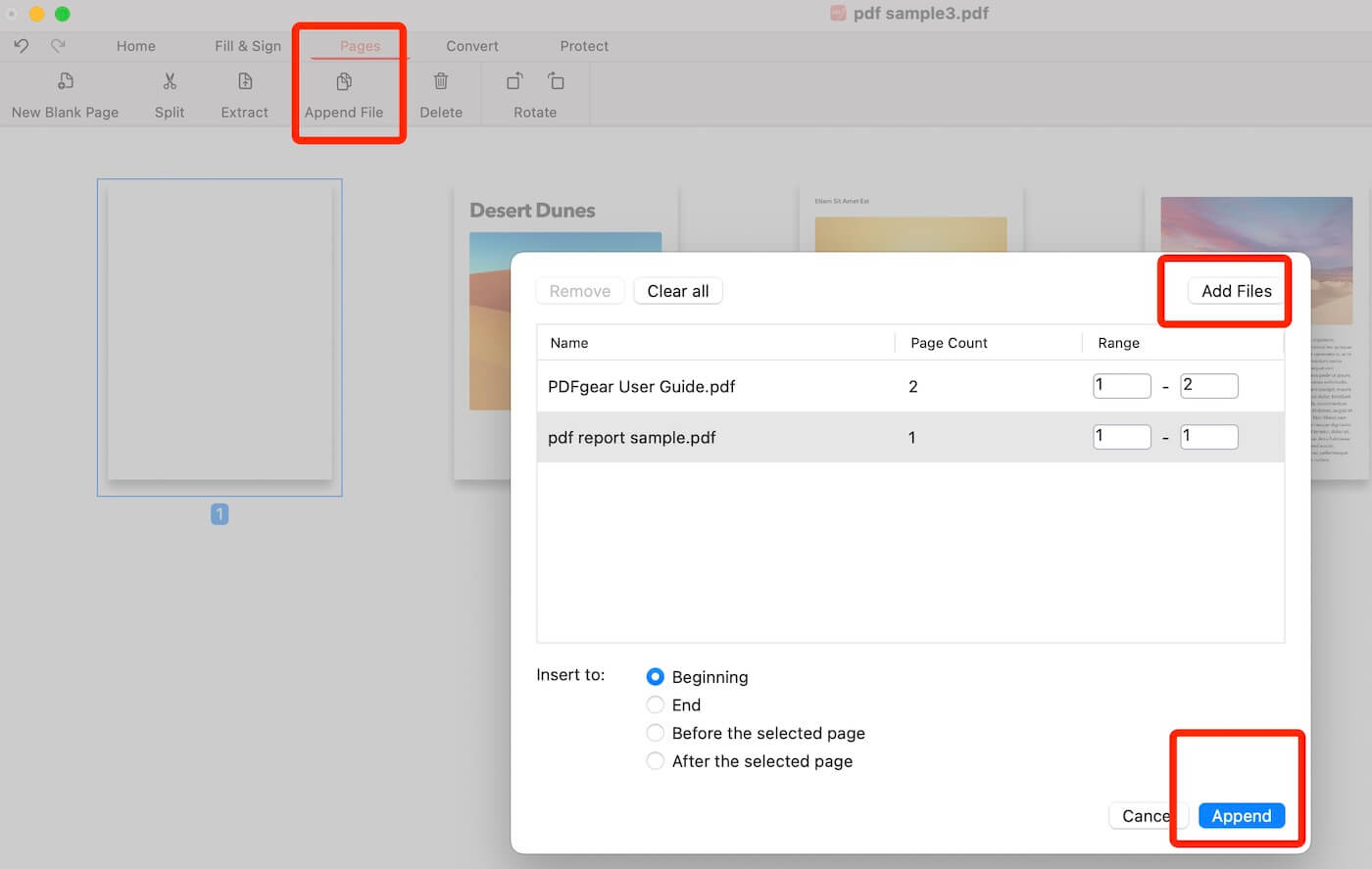The width and height of the screenshot is (1372, 869).
Task: Click the Clear all button
Action: [x=677, y=291]
